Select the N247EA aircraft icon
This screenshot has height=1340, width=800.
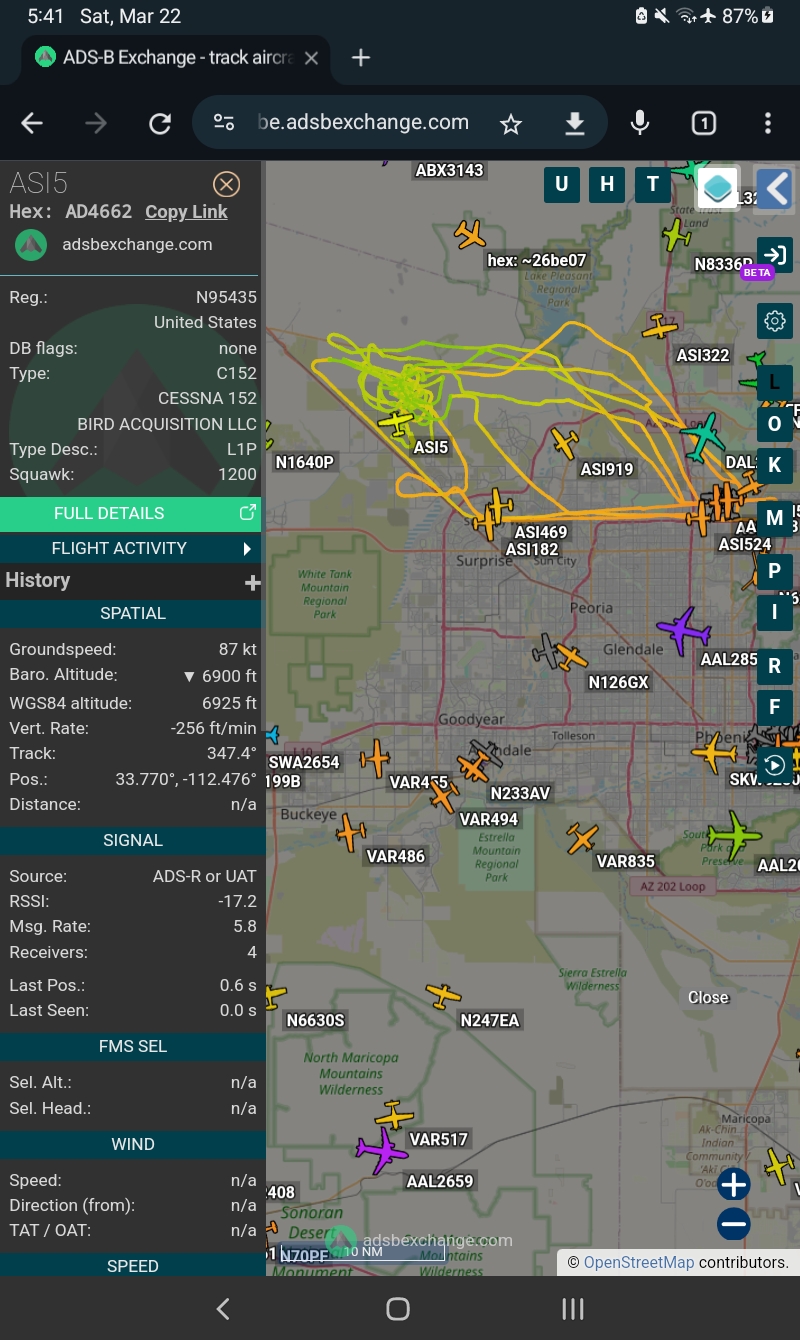443,996
